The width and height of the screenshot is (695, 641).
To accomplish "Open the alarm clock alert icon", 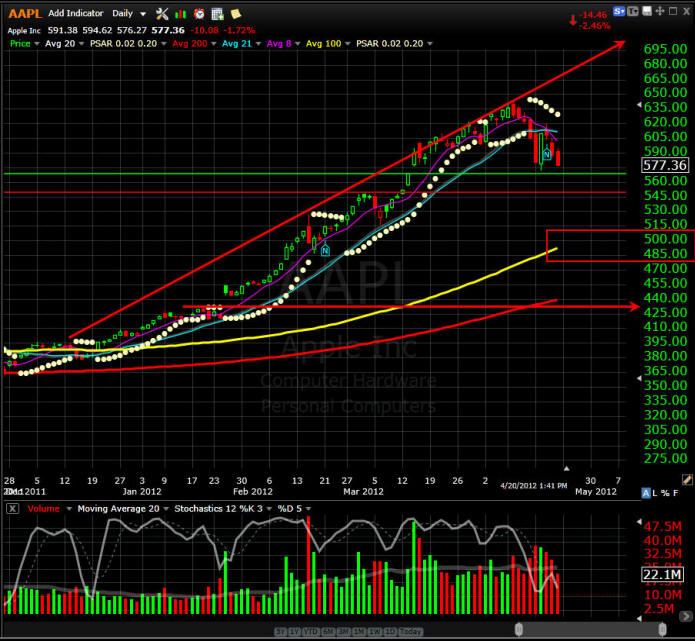I will pos(199,14).
